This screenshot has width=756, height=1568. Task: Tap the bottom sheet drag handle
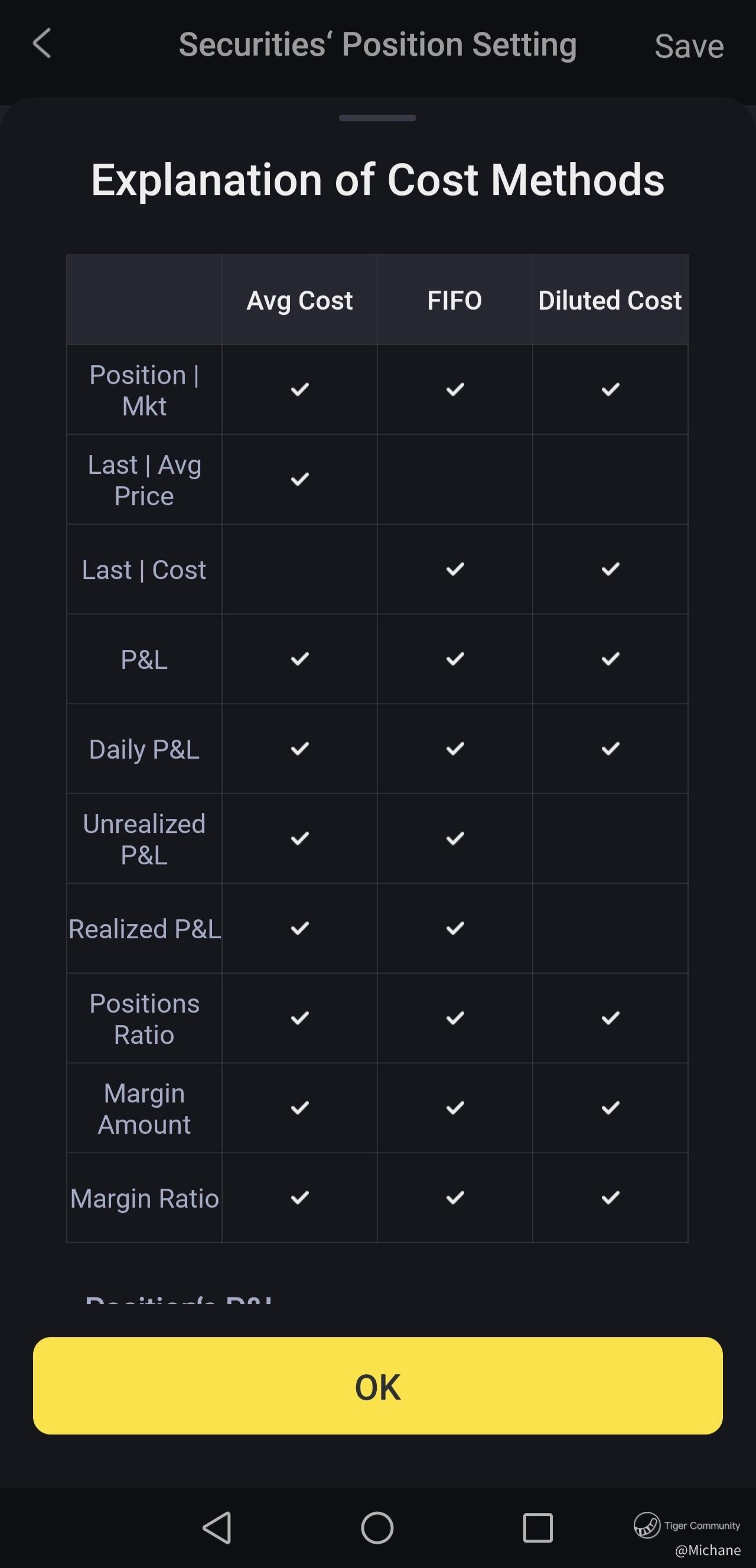(377, 118)
